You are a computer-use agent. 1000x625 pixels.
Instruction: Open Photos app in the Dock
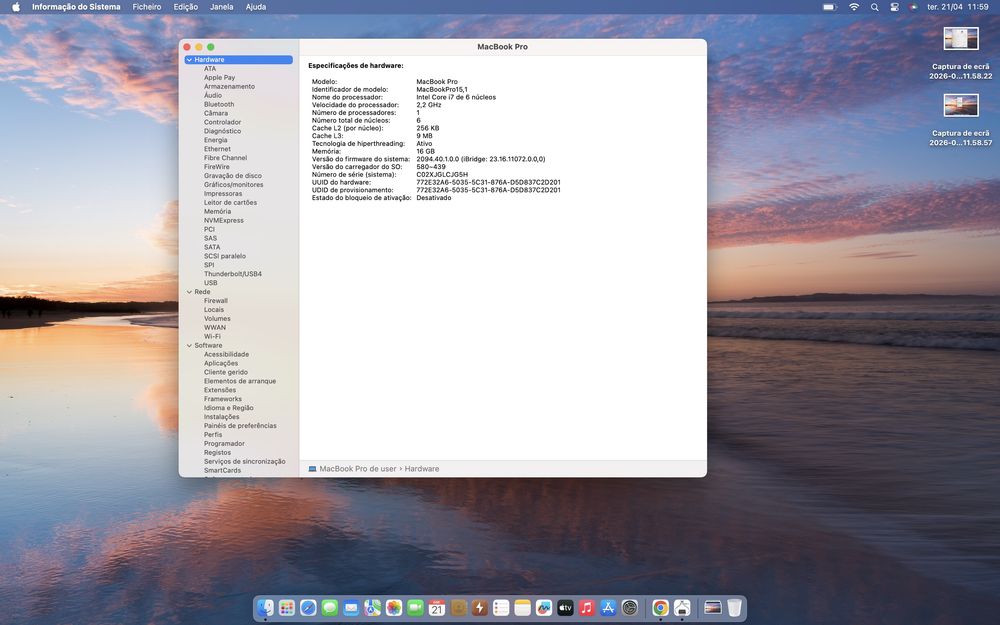(394, 608)
